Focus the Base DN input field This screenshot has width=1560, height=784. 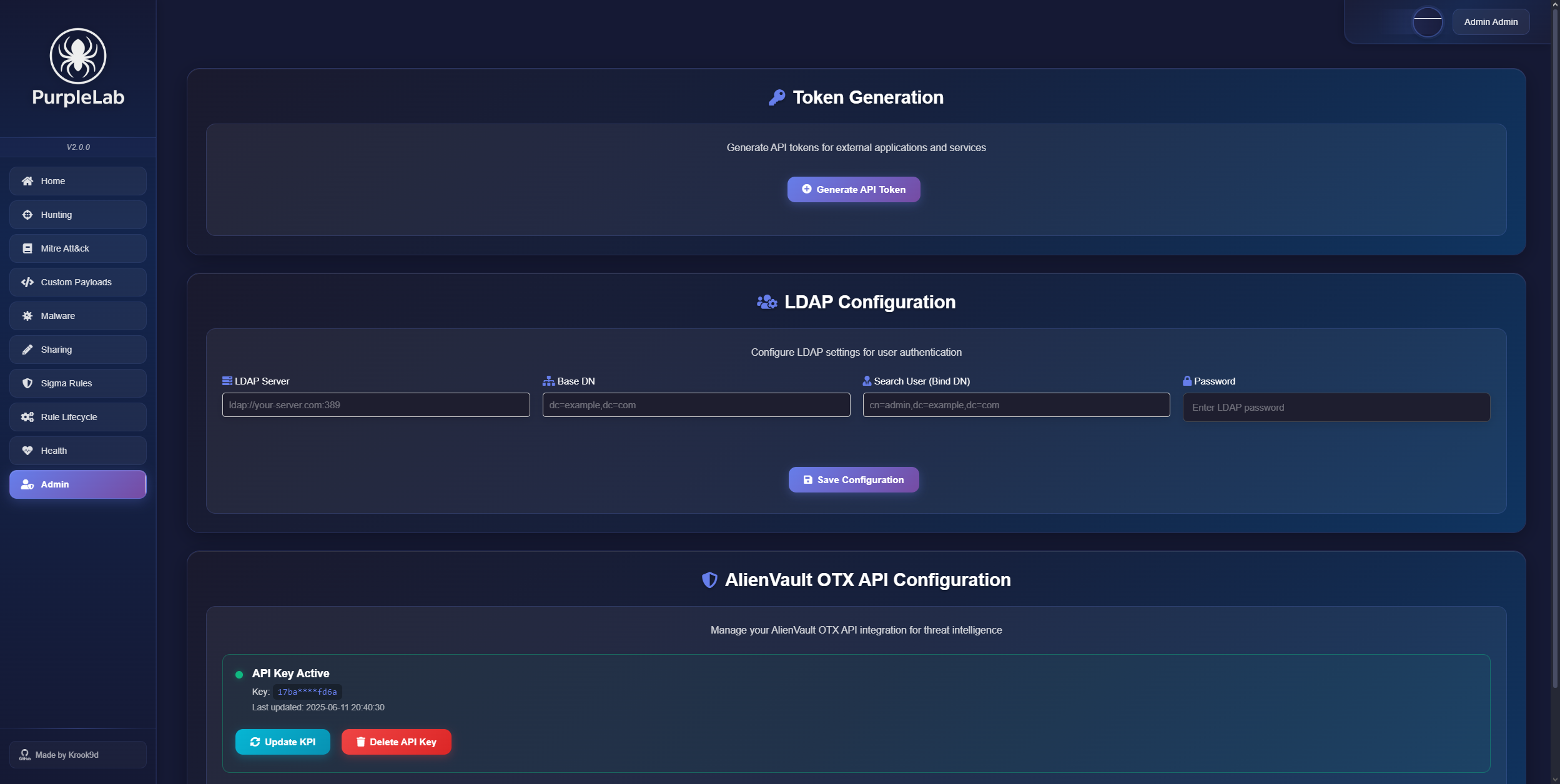[x=696, y=404]
